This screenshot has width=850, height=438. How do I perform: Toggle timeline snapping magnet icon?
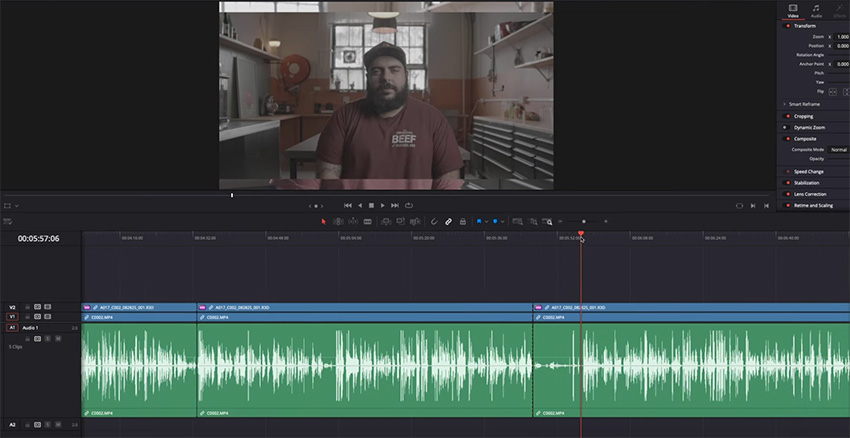tap(434, 221)
